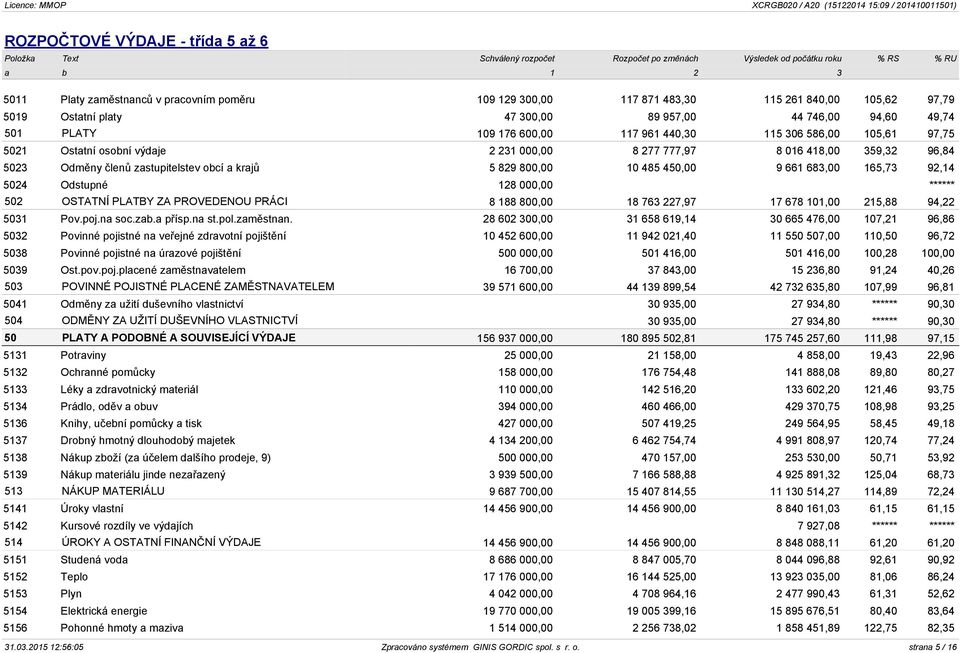Click Ost.pov.poj.placené zaměstnavatelem row label
The height and width of the screenshot is (653, 960).
pos(153,271)
